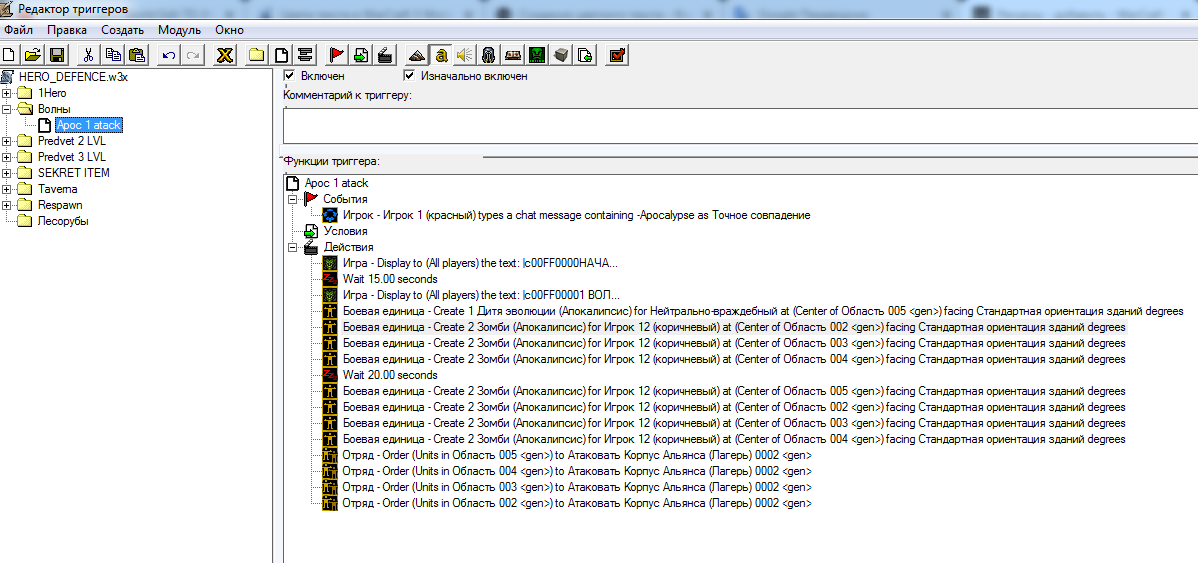1198x588 pixels.
Task: Select the Order Units in Область 002 action
Action: click(x=577, y=504)
